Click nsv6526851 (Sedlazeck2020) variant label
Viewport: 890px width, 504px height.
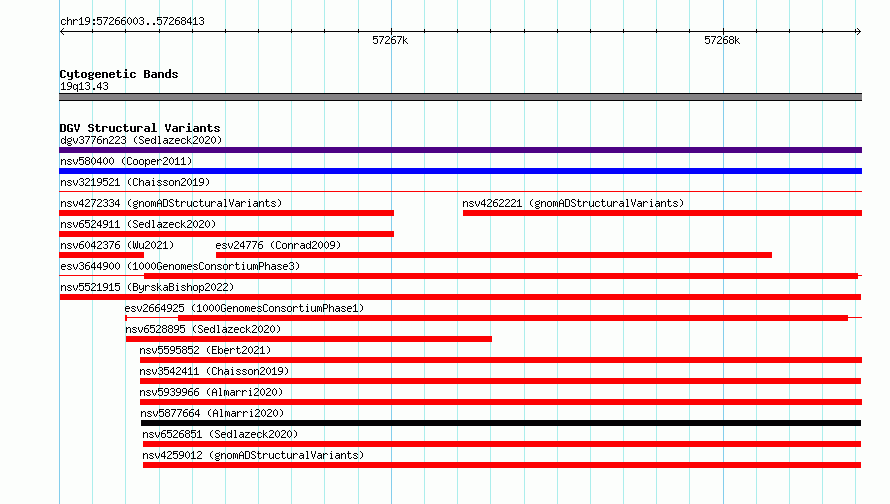[220, 434]
